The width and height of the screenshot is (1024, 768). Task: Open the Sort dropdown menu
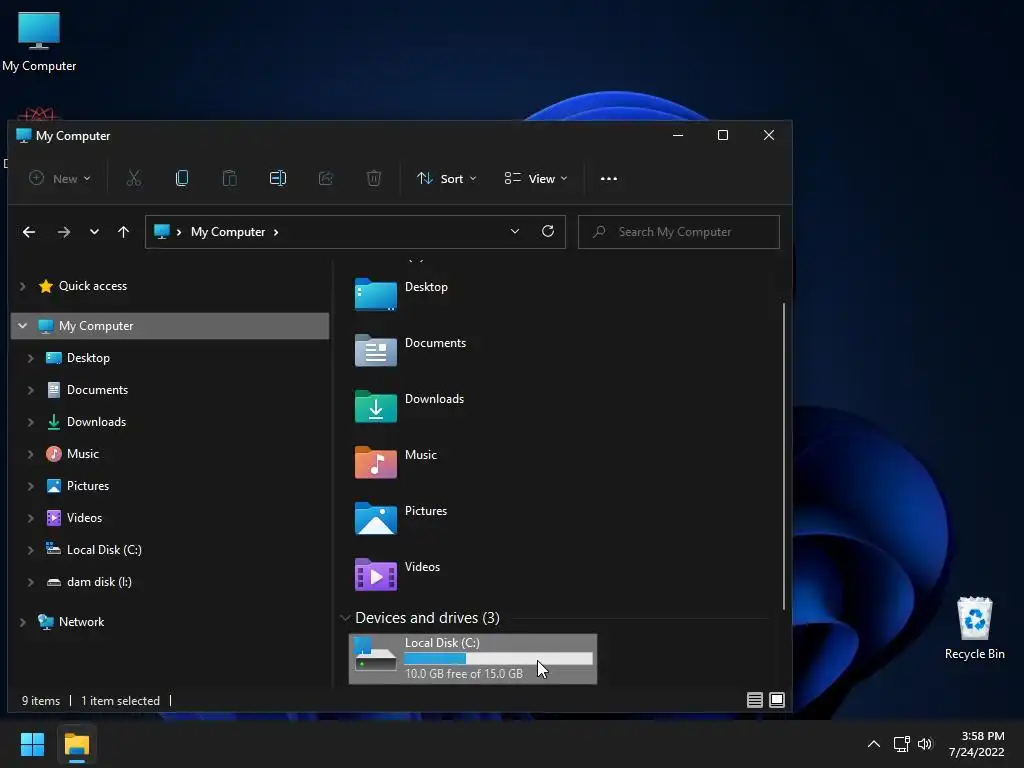pos(447,178)
